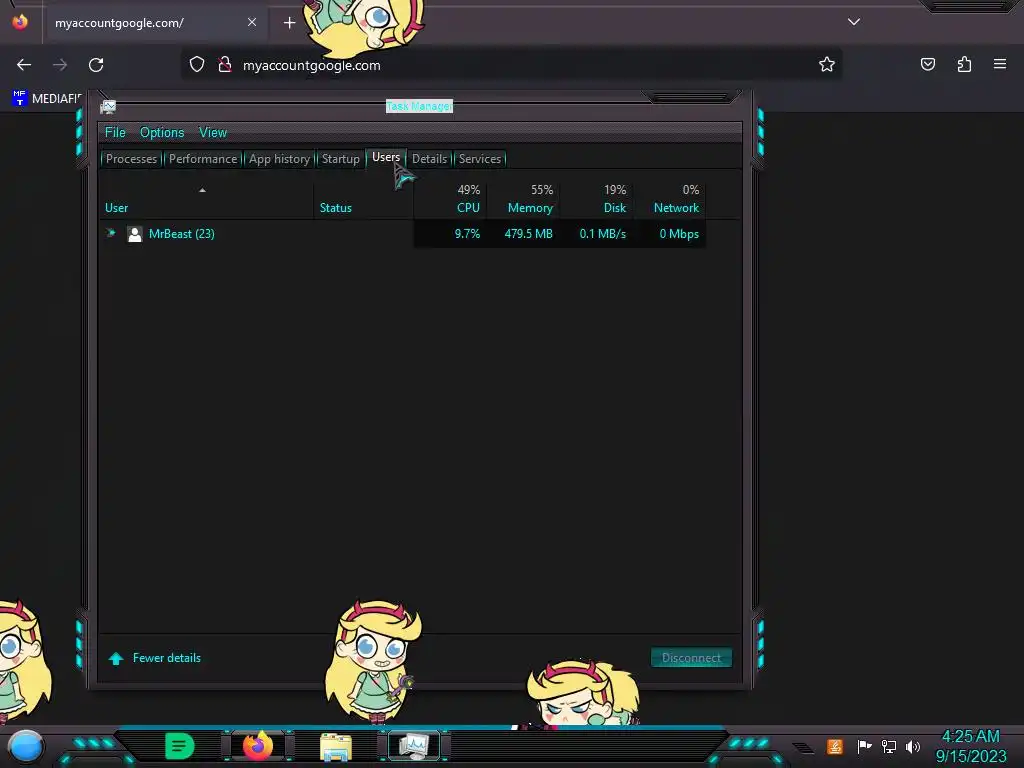Click the Task Manager title bar icon
The image size is (1024, 768).
(108, 106)
